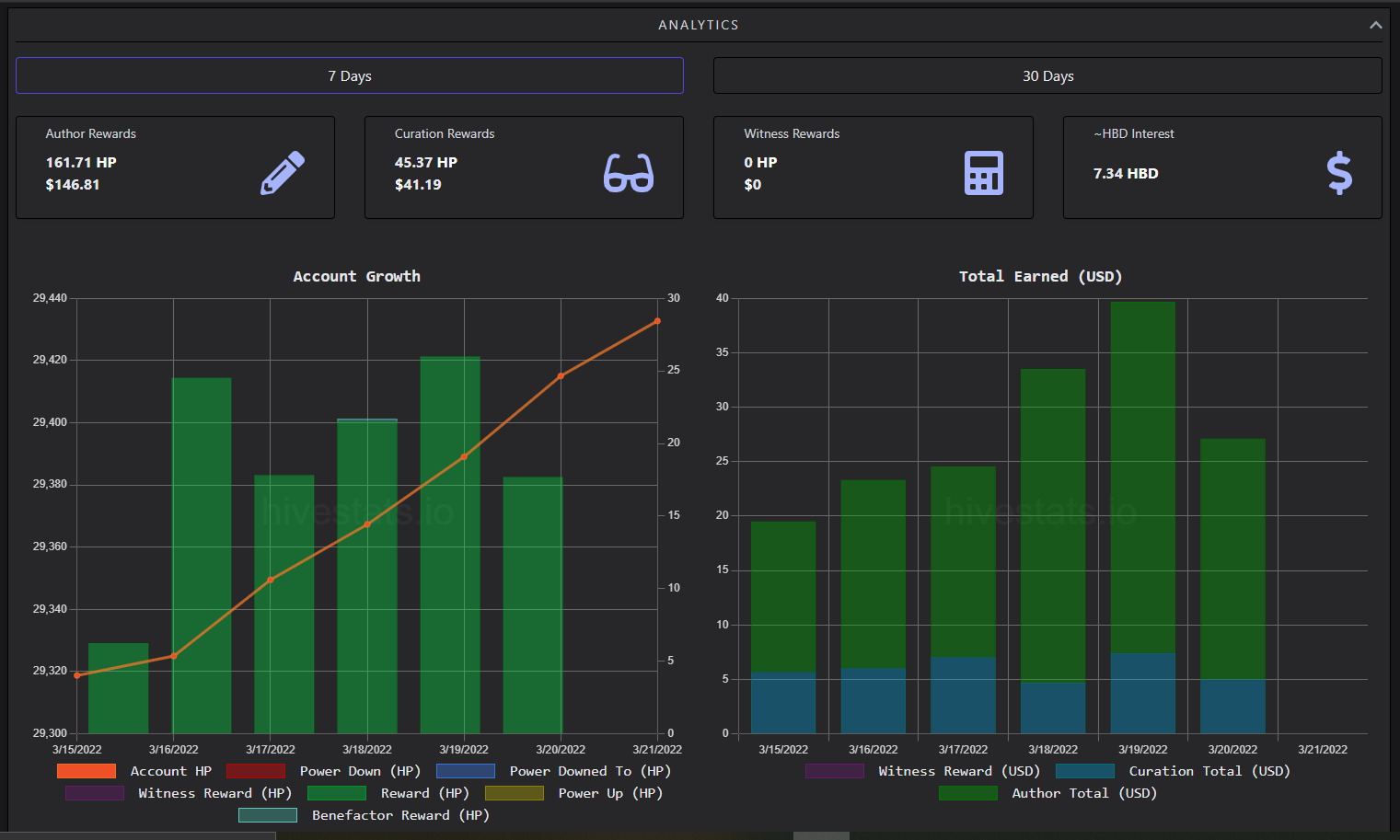Screen dimensions: 1400x840
Task: Collapse the Analytics section with chevron
Action: [1375, 25]
